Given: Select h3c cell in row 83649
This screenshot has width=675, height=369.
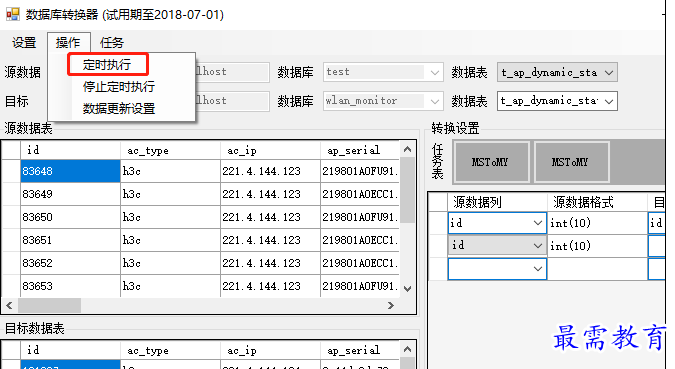Looking at the screenshot, I should point(170,194).
